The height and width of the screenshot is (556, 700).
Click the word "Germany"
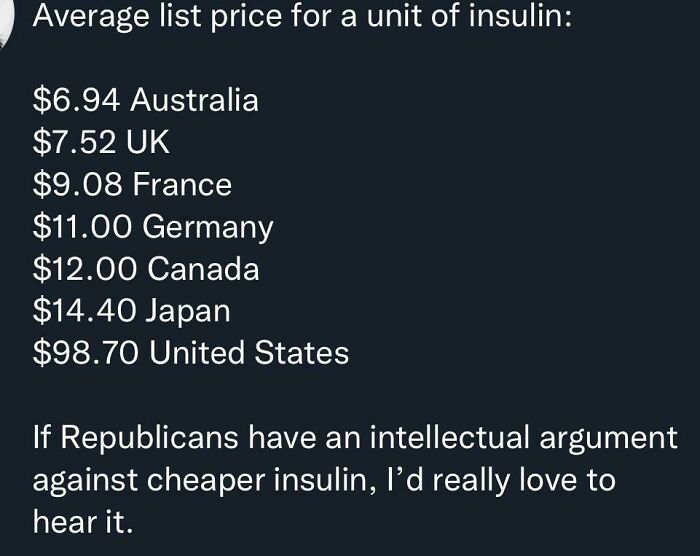(x=208, y=227)
